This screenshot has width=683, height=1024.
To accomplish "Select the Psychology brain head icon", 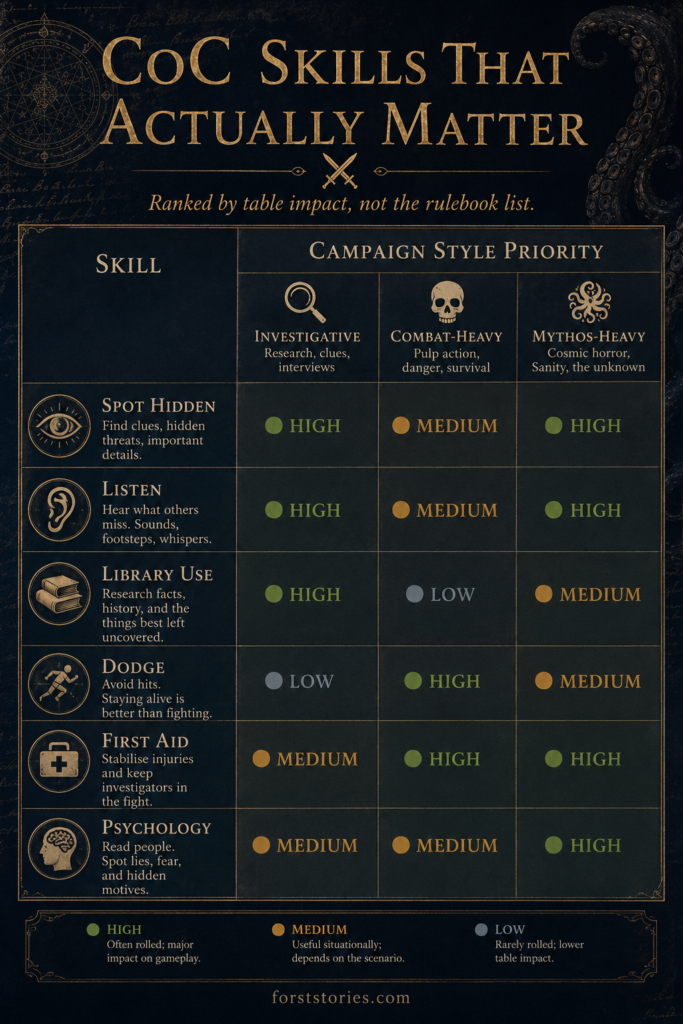I will coord(59,848).
